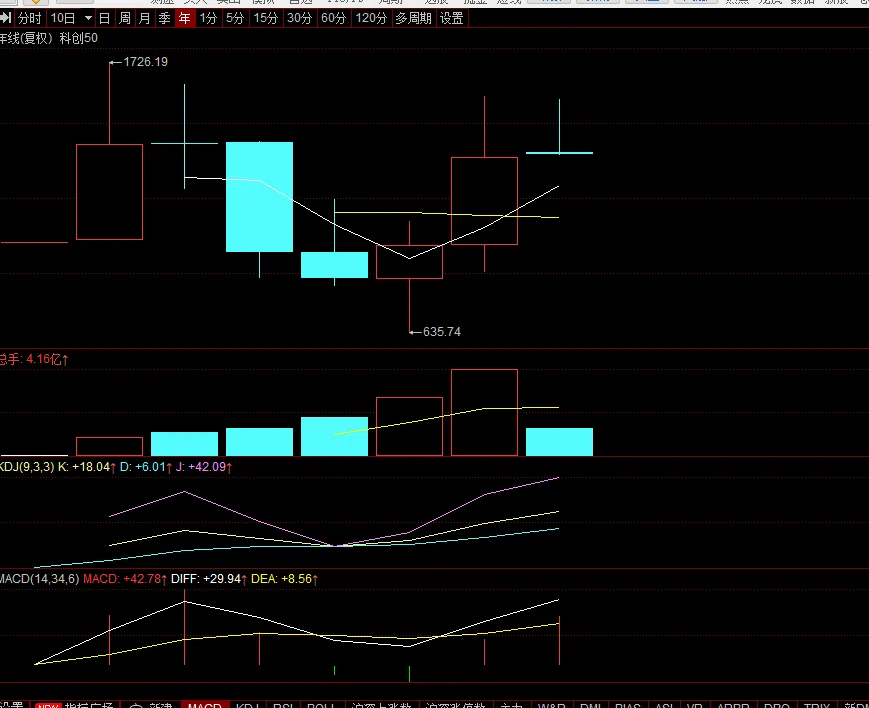Image resolution: width=869 pixels, height=708 pixels.
Task: Click the KDJ(9,3,3) indicator label
Action: tap(27, 467)
